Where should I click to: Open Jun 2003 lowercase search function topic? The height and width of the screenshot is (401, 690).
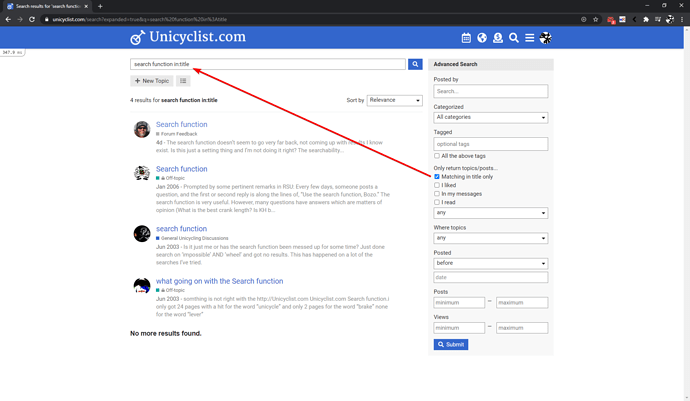181,229
